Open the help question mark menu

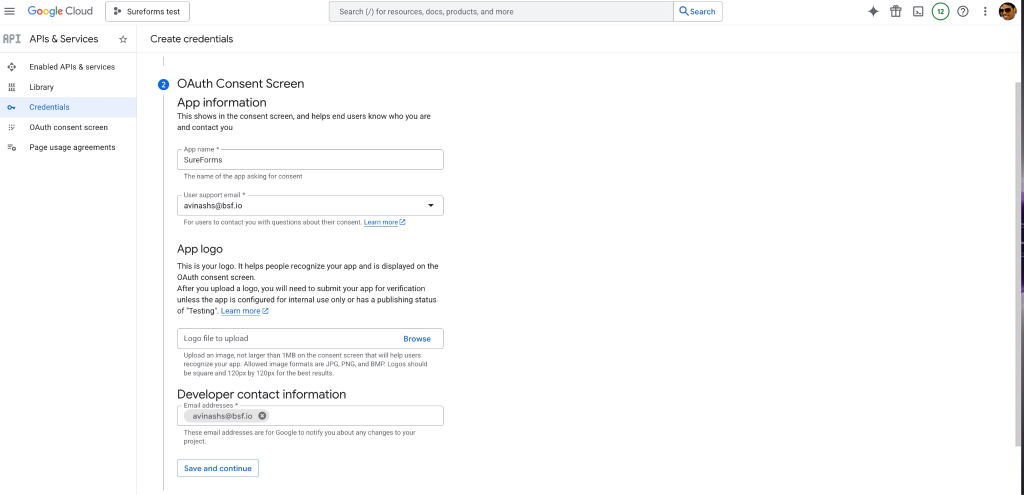pos(963,11)
